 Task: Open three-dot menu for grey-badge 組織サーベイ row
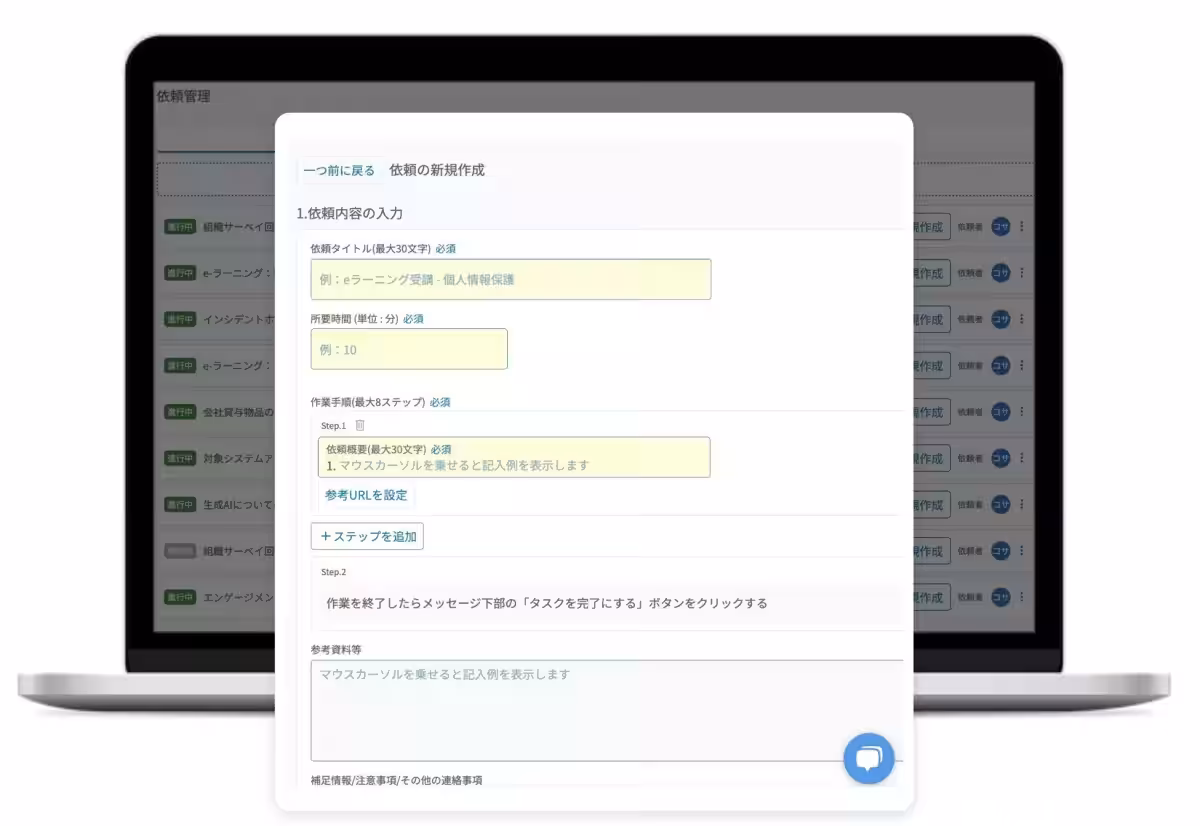click(1021, 551)
